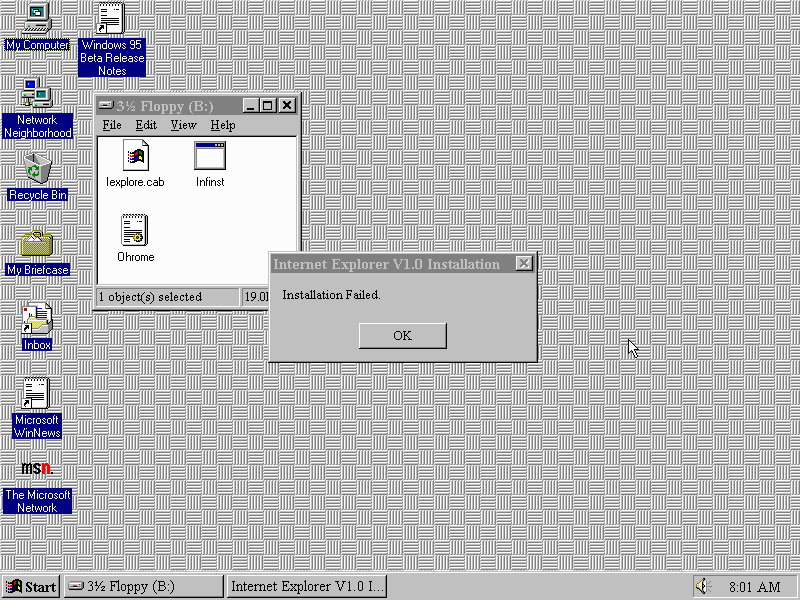Switch to 3½ Floppy (B:) taskbar button
The height and width of the screenshot is (600, 800).
click(x=143, y=586)
